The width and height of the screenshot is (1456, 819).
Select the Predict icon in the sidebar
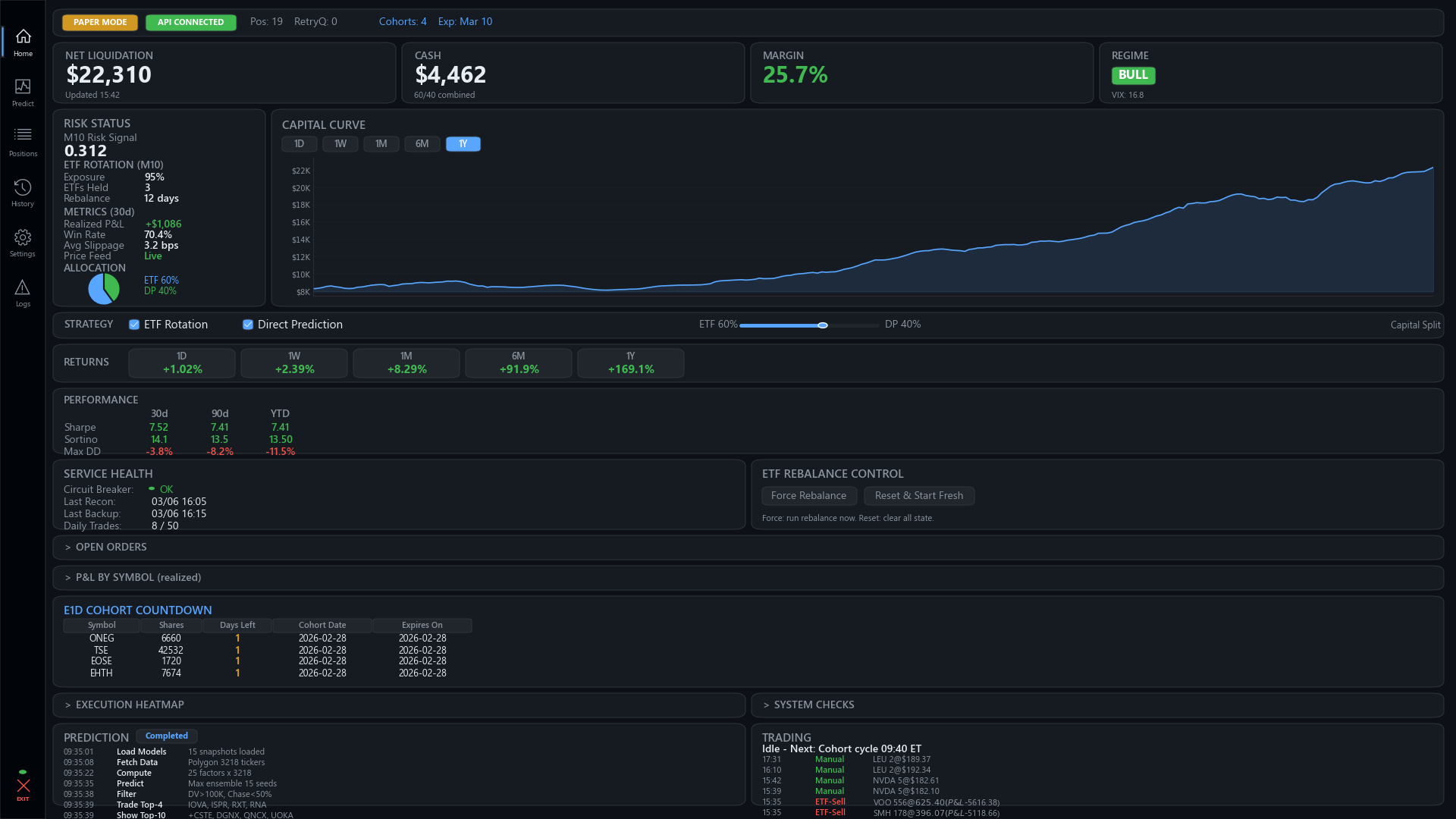pyautogui.click(x=22, y=92)
